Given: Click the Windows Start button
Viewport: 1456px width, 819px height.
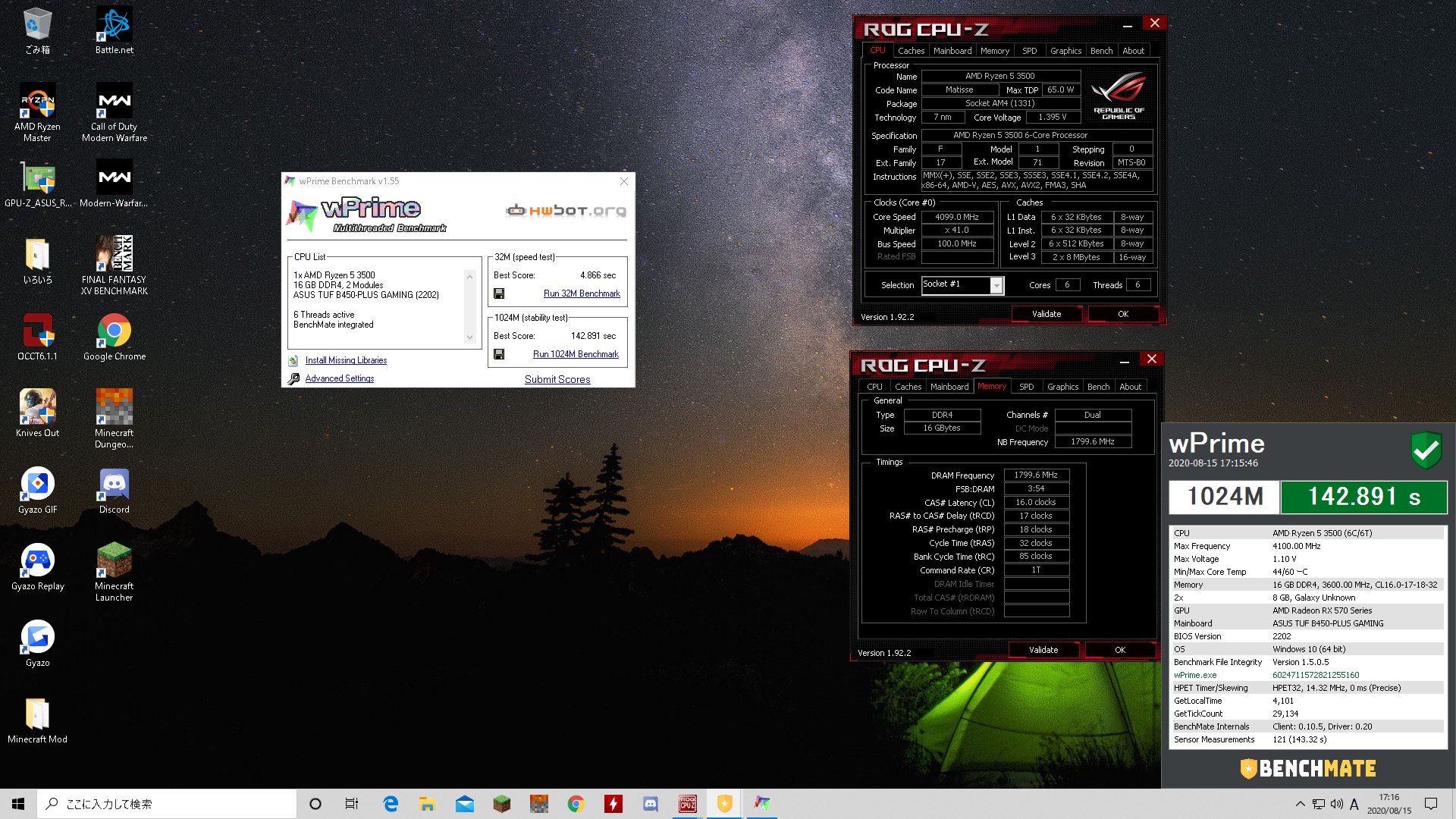Looking at the screenshot, I should click(18, 804).
